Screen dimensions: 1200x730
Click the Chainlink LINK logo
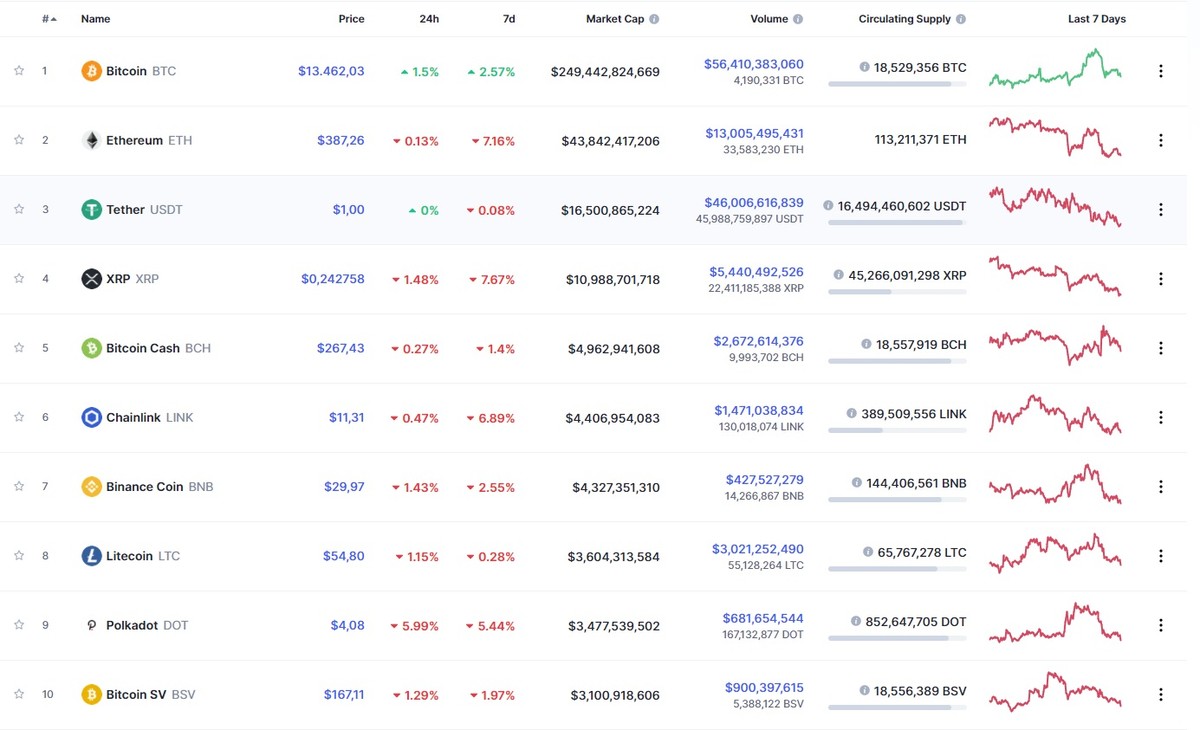coord(90,417)
